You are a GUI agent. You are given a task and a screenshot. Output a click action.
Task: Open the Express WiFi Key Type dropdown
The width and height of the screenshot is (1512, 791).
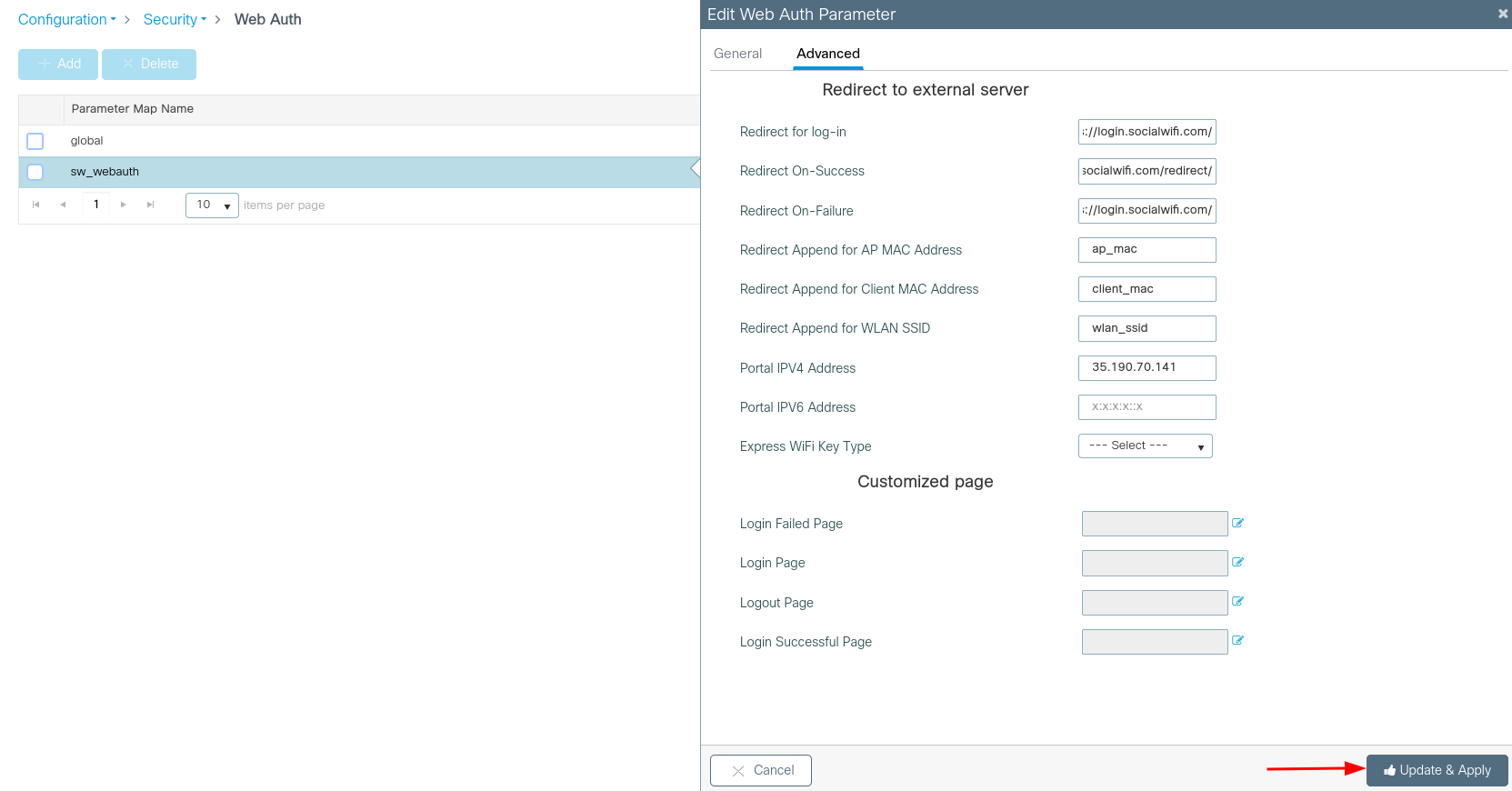click(1145, 446)
